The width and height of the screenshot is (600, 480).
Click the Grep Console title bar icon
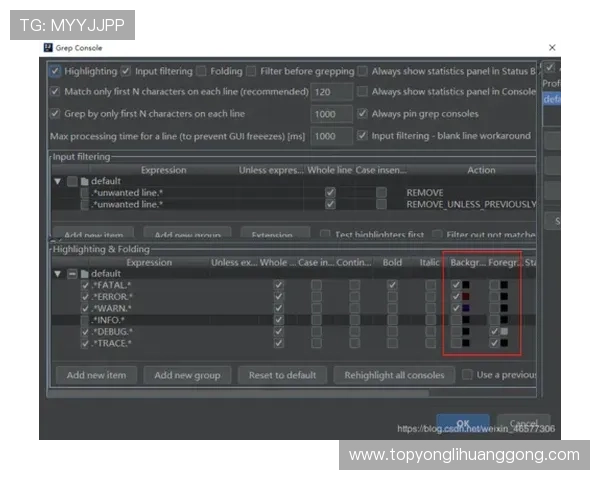pyautogui.click(x=48, y=47)
